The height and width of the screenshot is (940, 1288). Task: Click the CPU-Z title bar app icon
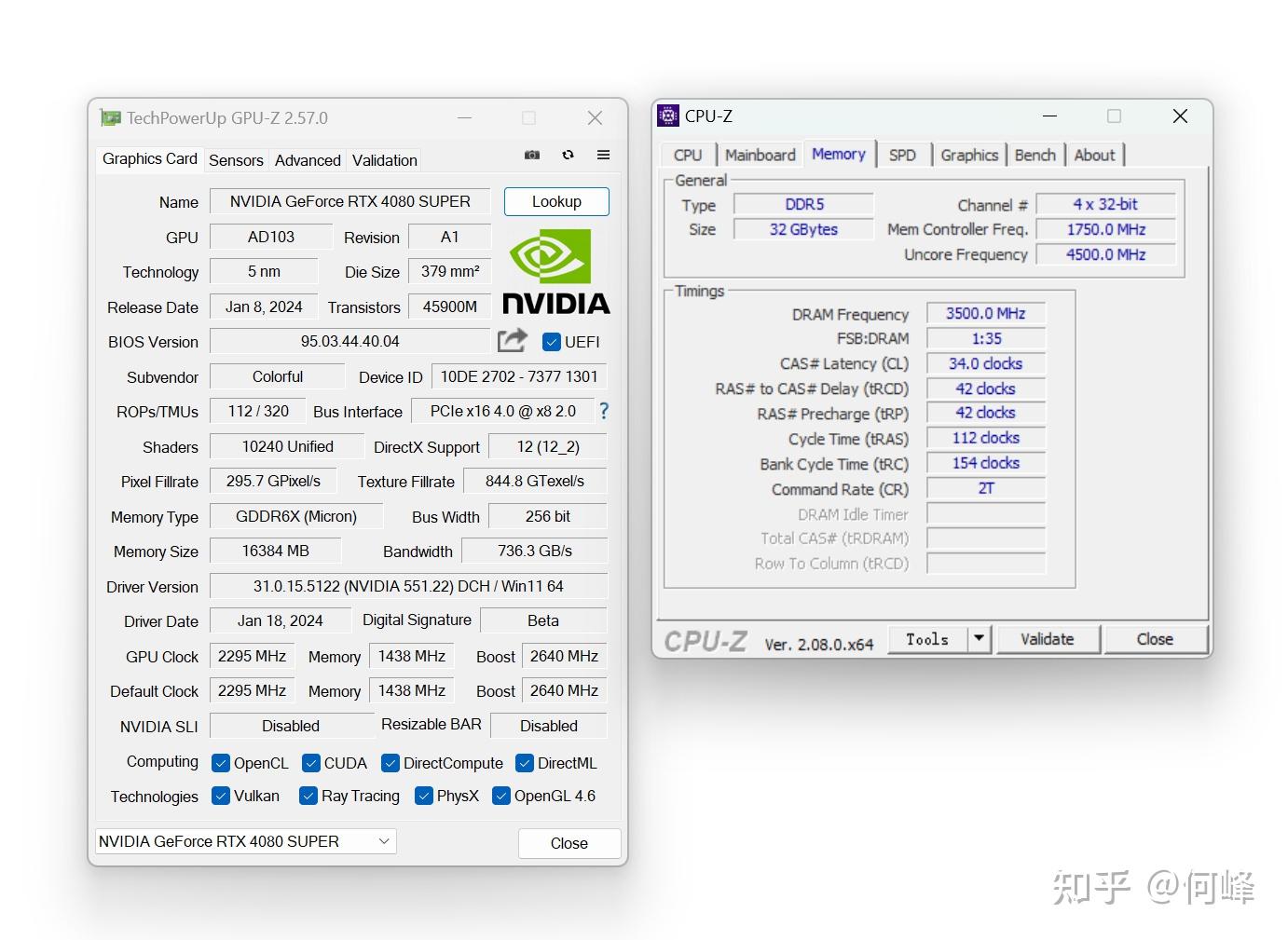pos(668,116)
